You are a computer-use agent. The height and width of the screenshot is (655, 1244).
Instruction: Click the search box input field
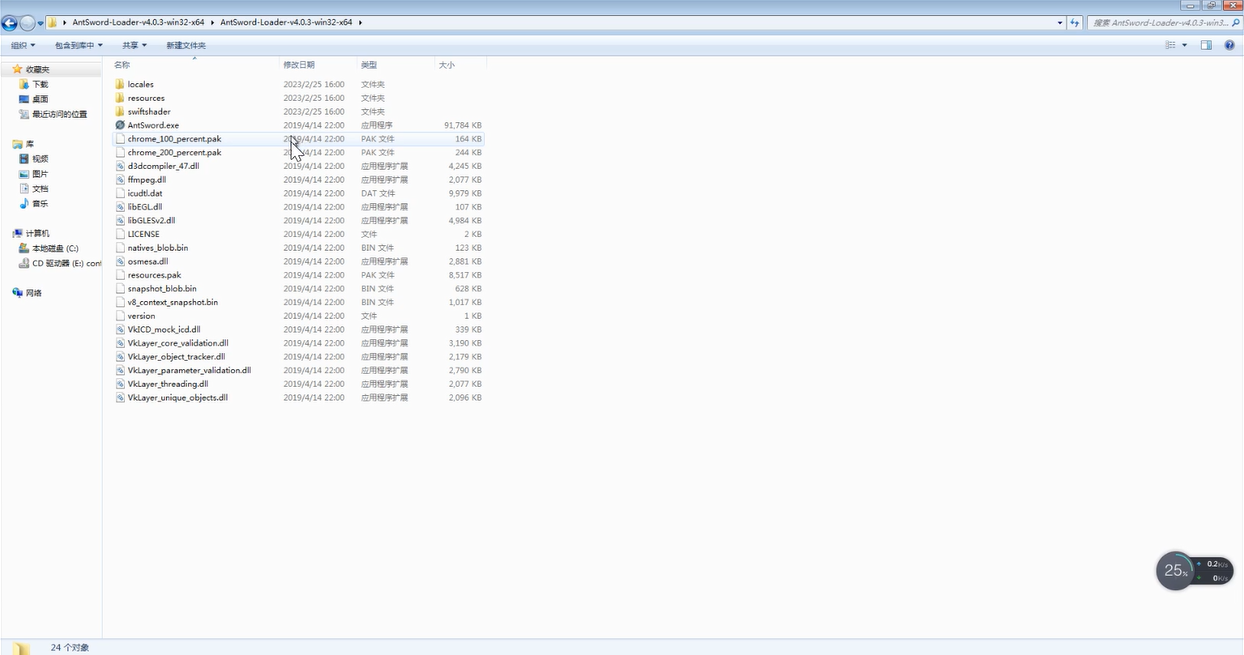[1158, 22]
